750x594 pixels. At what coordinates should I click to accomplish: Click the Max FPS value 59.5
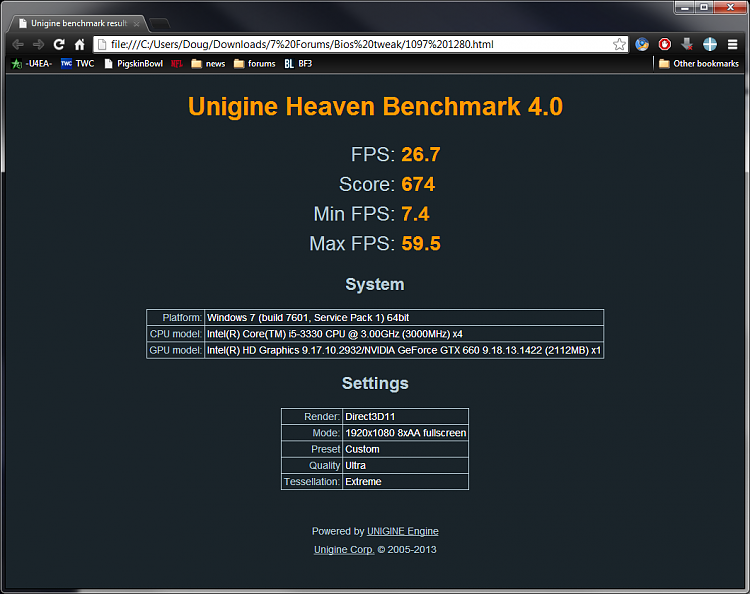coord(421,243)
